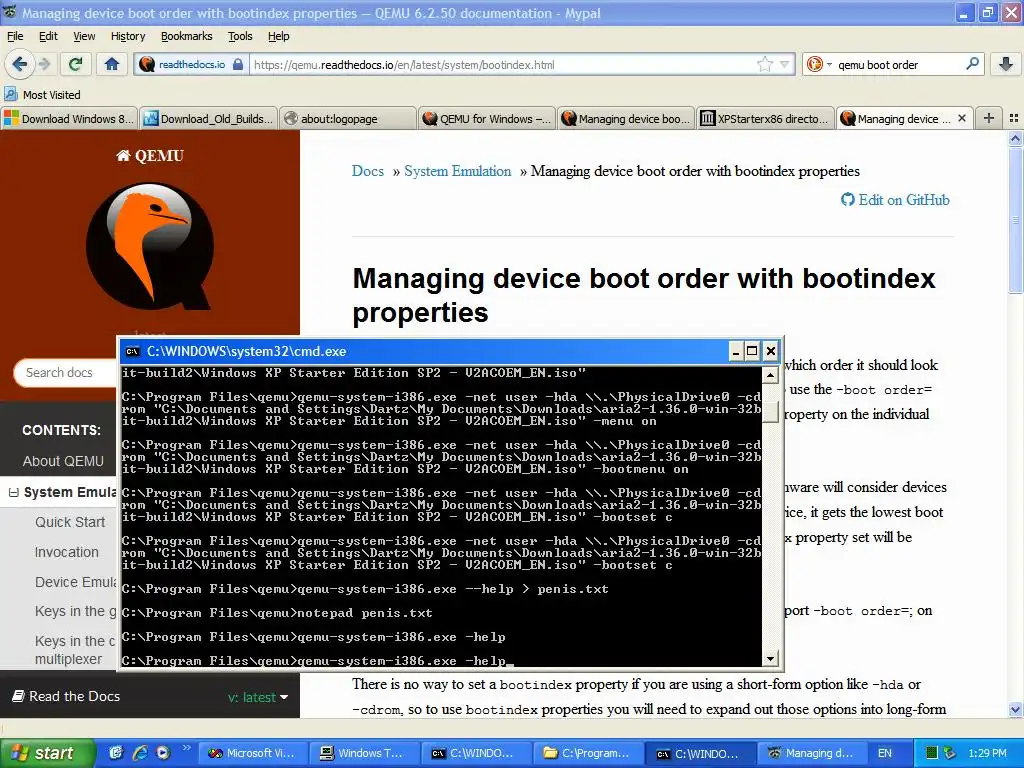Open the History menu
Viewport: 1024px width, 768px height.
128,36
